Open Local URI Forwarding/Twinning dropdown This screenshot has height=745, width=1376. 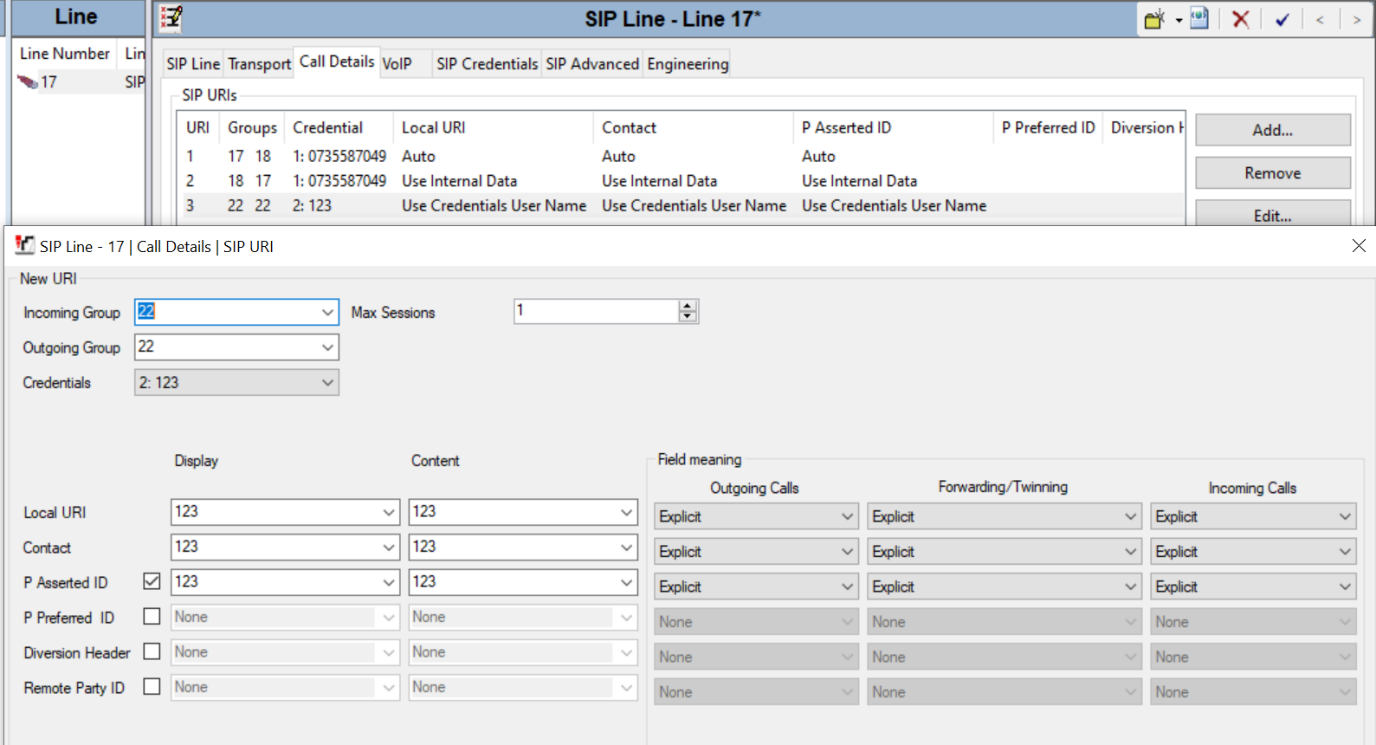pyautogui.click(x=1004, y=517)
